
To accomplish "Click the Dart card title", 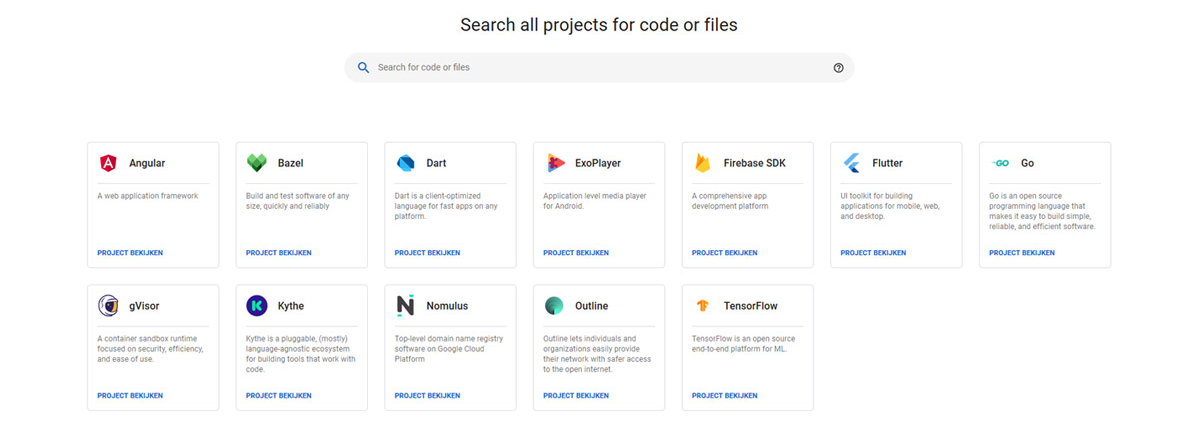I will (436, 163).
